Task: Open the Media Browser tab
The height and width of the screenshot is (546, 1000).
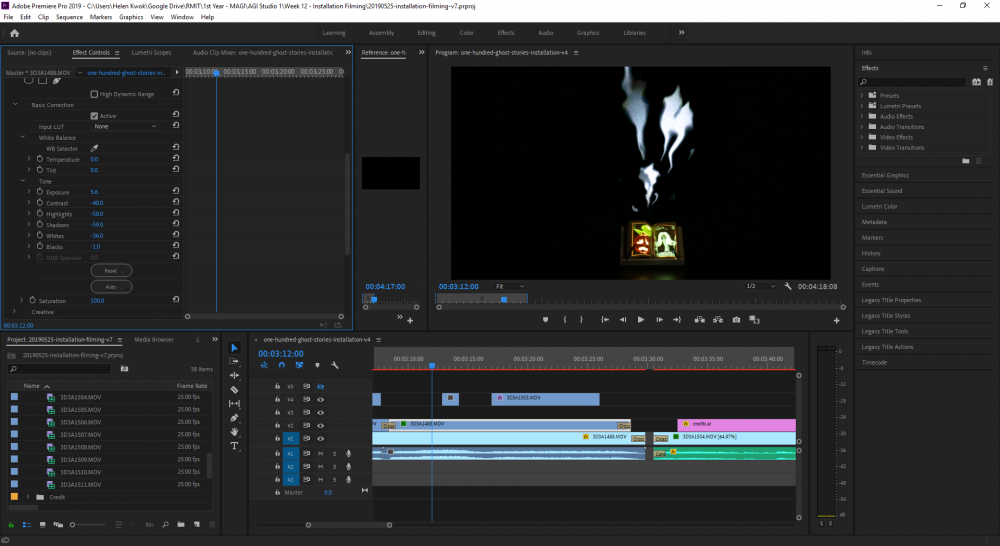Action: point(154,340)
